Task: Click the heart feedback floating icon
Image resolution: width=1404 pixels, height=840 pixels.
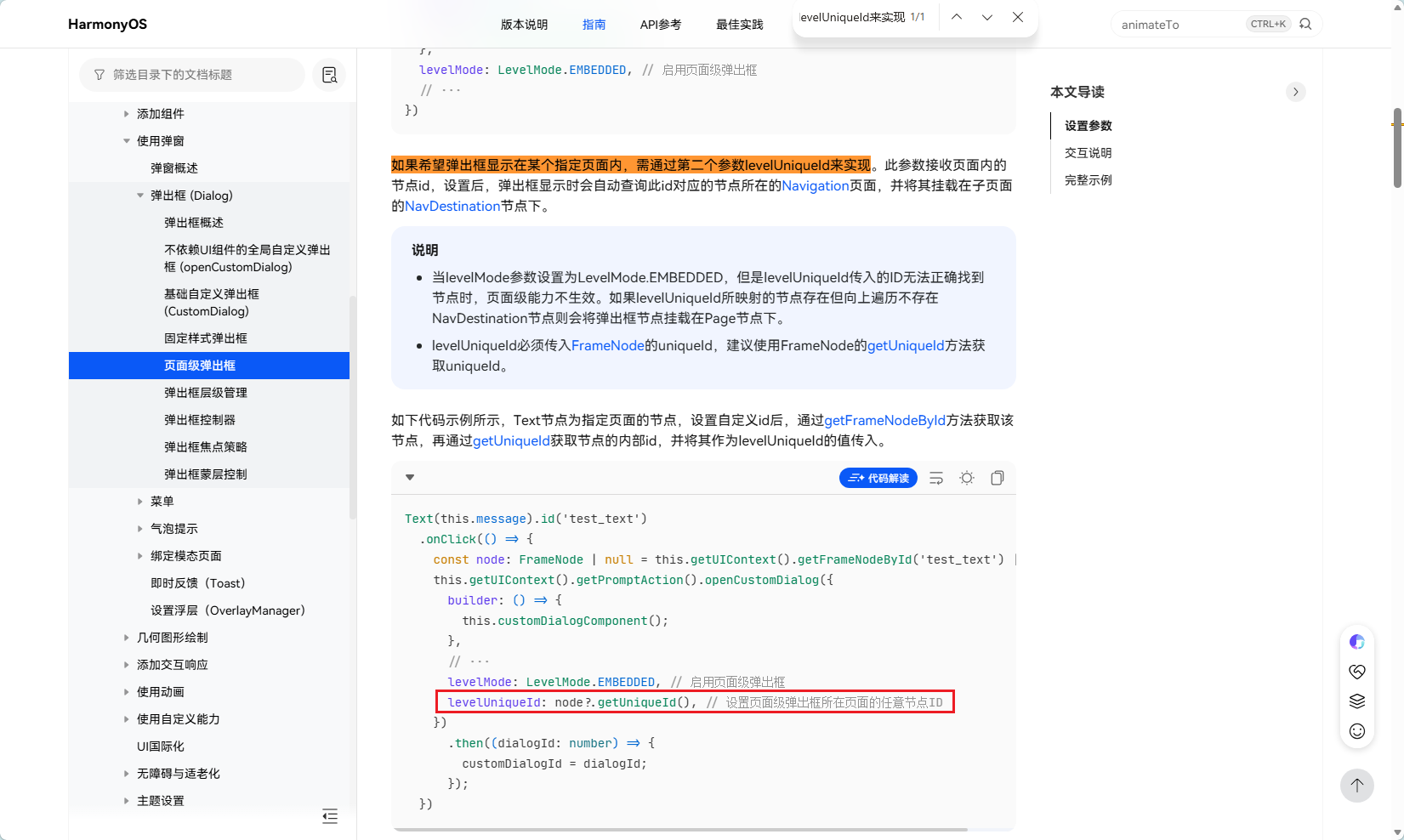Action: coord(1357,672)
